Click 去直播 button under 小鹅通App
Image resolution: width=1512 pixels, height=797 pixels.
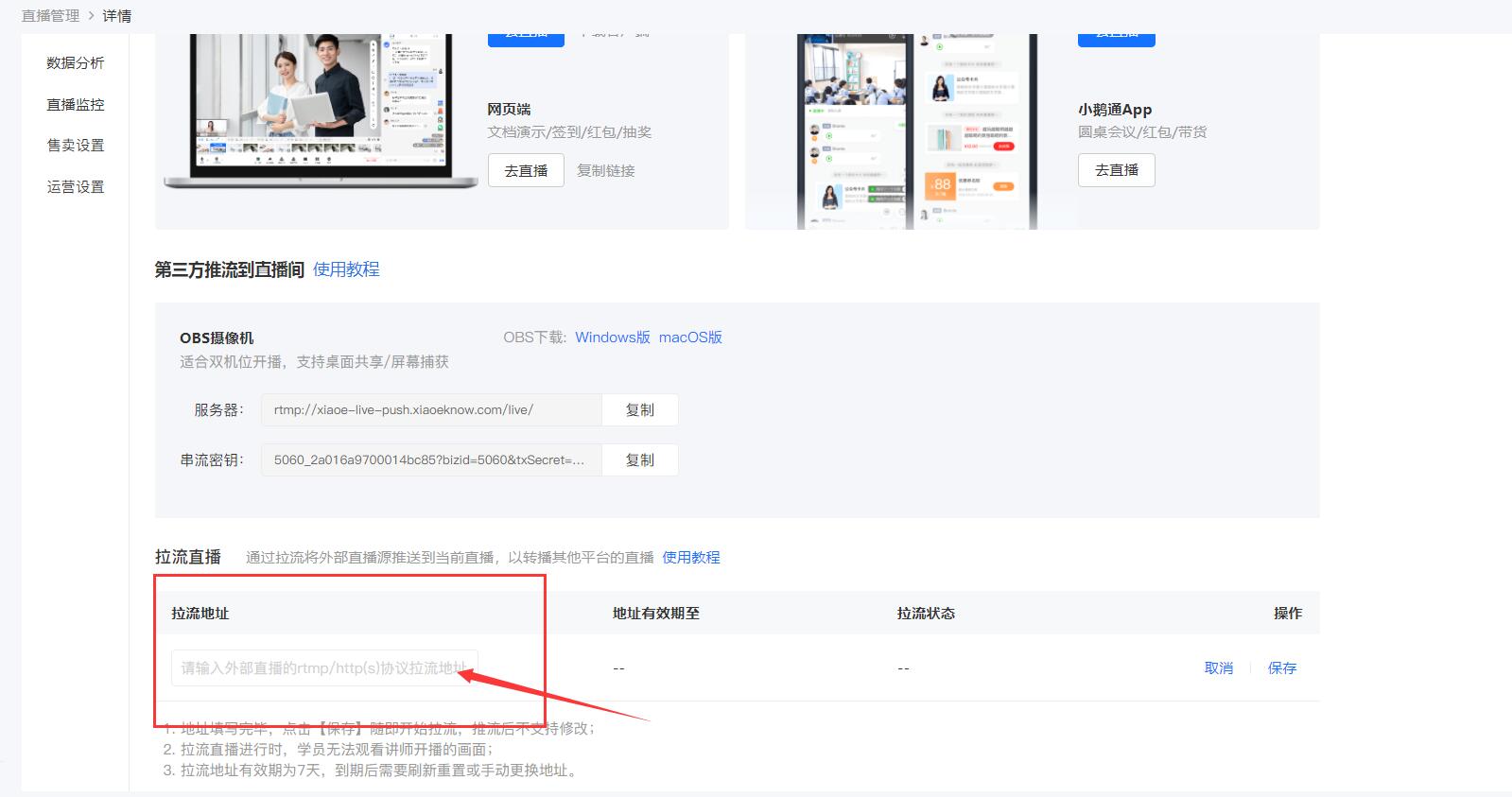click(x=1116, y=170)
